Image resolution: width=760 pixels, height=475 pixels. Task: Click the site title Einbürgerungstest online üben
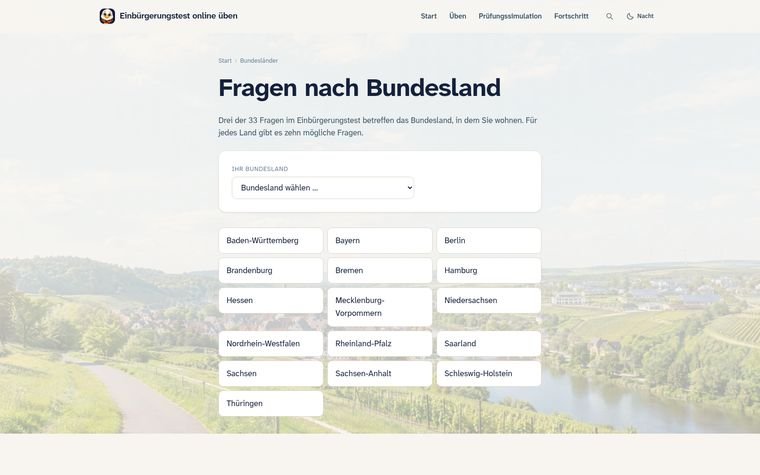click(178, 16)
